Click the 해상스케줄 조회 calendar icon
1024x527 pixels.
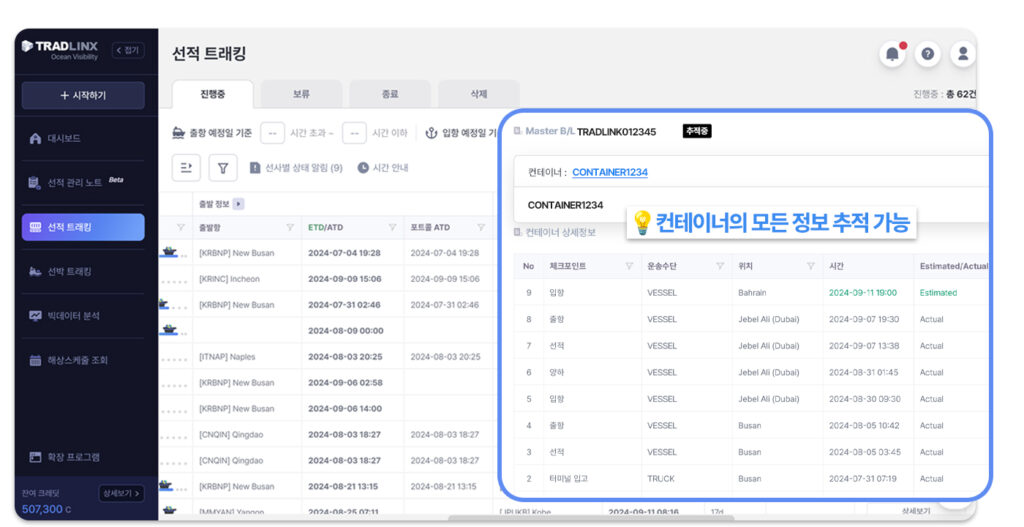(x=35, y=360)
